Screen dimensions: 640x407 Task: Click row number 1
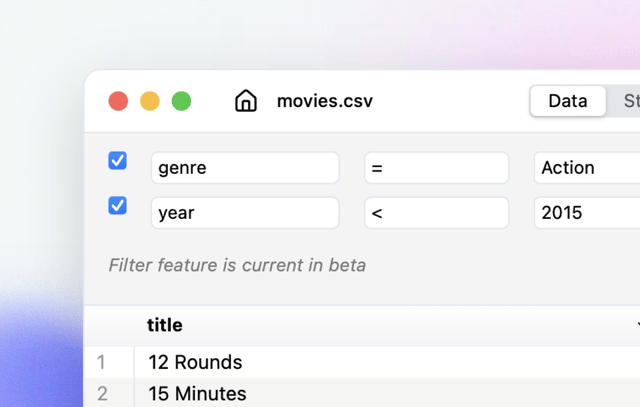101,362
